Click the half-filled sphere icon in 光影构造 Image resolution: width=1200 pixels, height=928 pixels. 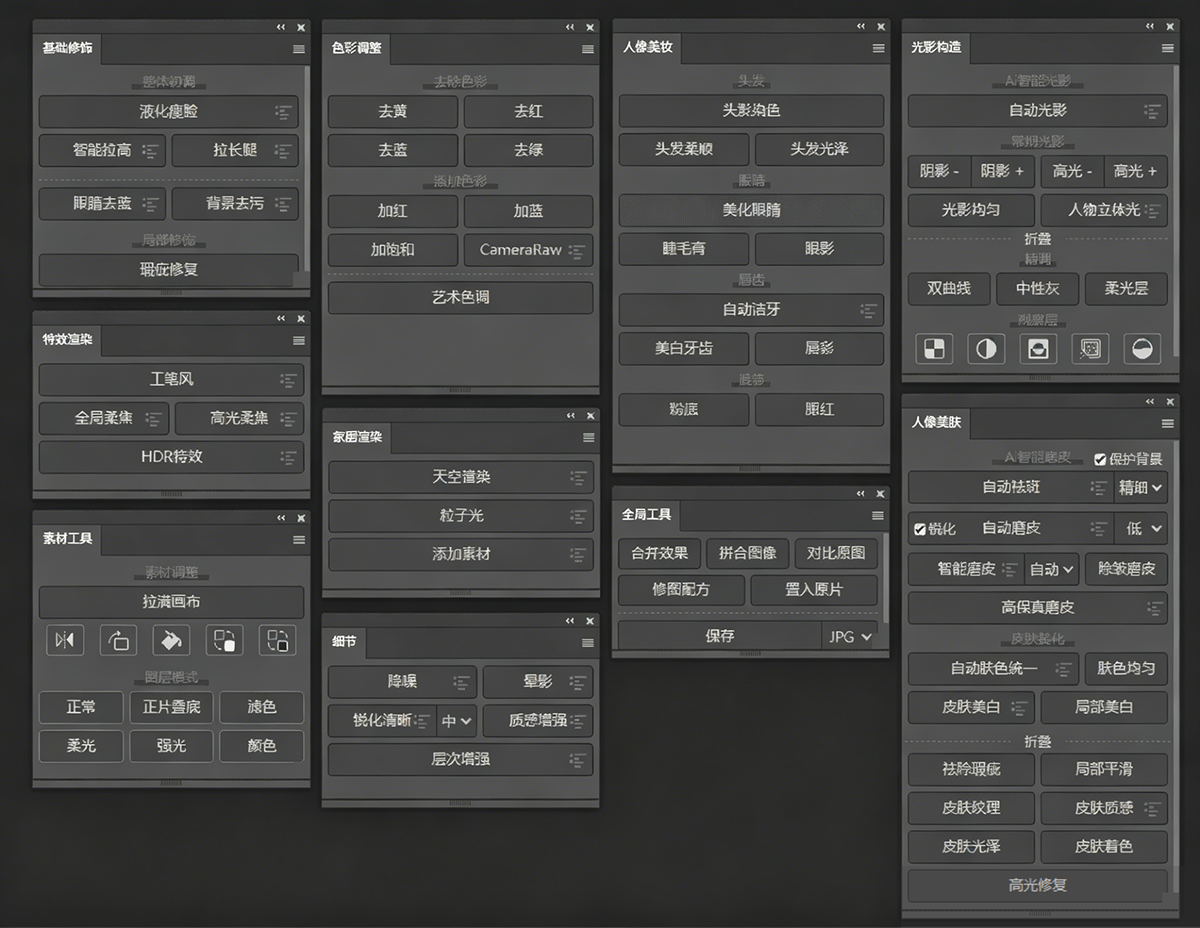1142,348
